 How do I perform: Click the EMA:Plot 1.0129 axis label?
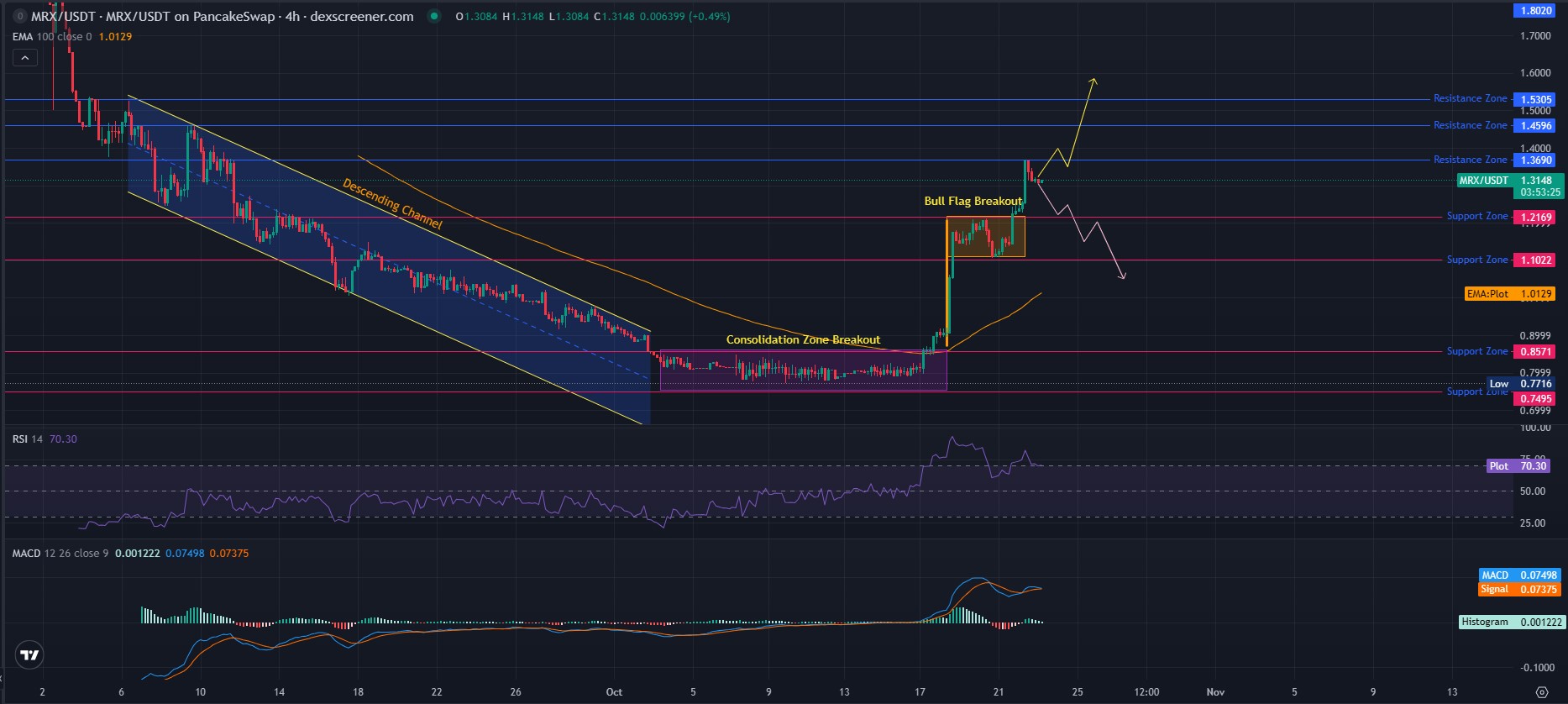pyautogui.click(x=1510, y=294)
